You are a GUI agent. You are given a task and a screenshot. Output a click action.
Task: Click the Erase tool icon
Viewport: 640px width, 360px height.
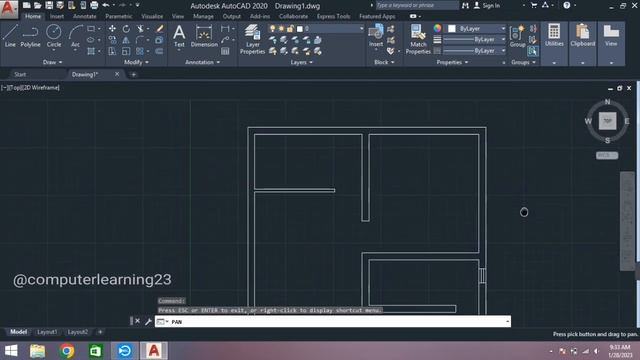pos(160,29)
